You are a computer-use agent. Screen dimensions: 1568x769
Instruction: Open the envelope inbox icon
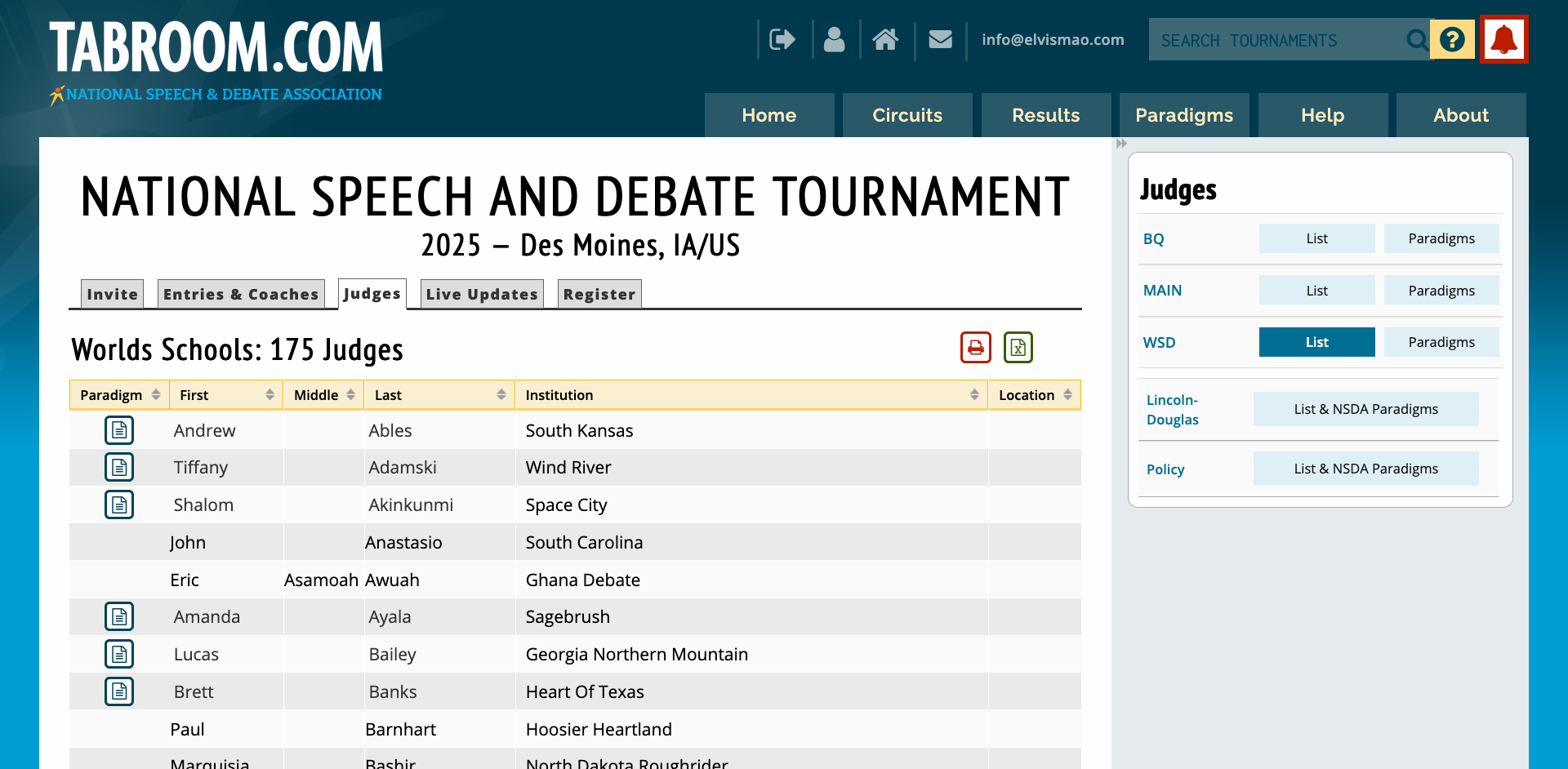940,39
